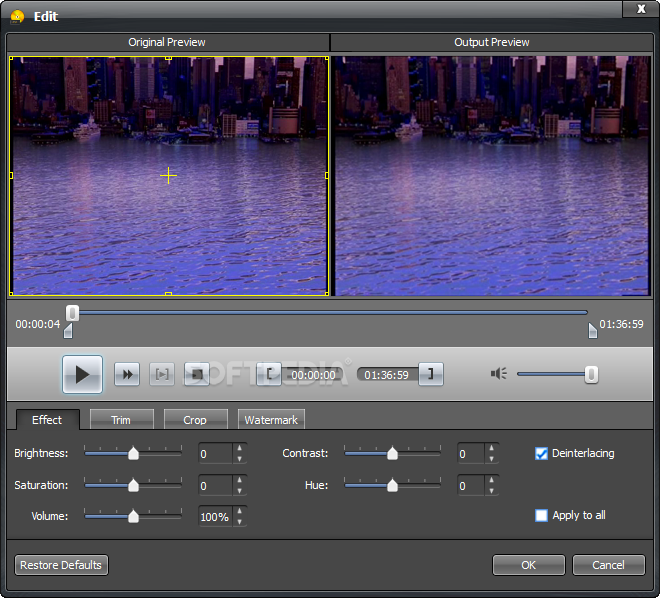
Task: Stop video playback
Action: pos(198,375)
